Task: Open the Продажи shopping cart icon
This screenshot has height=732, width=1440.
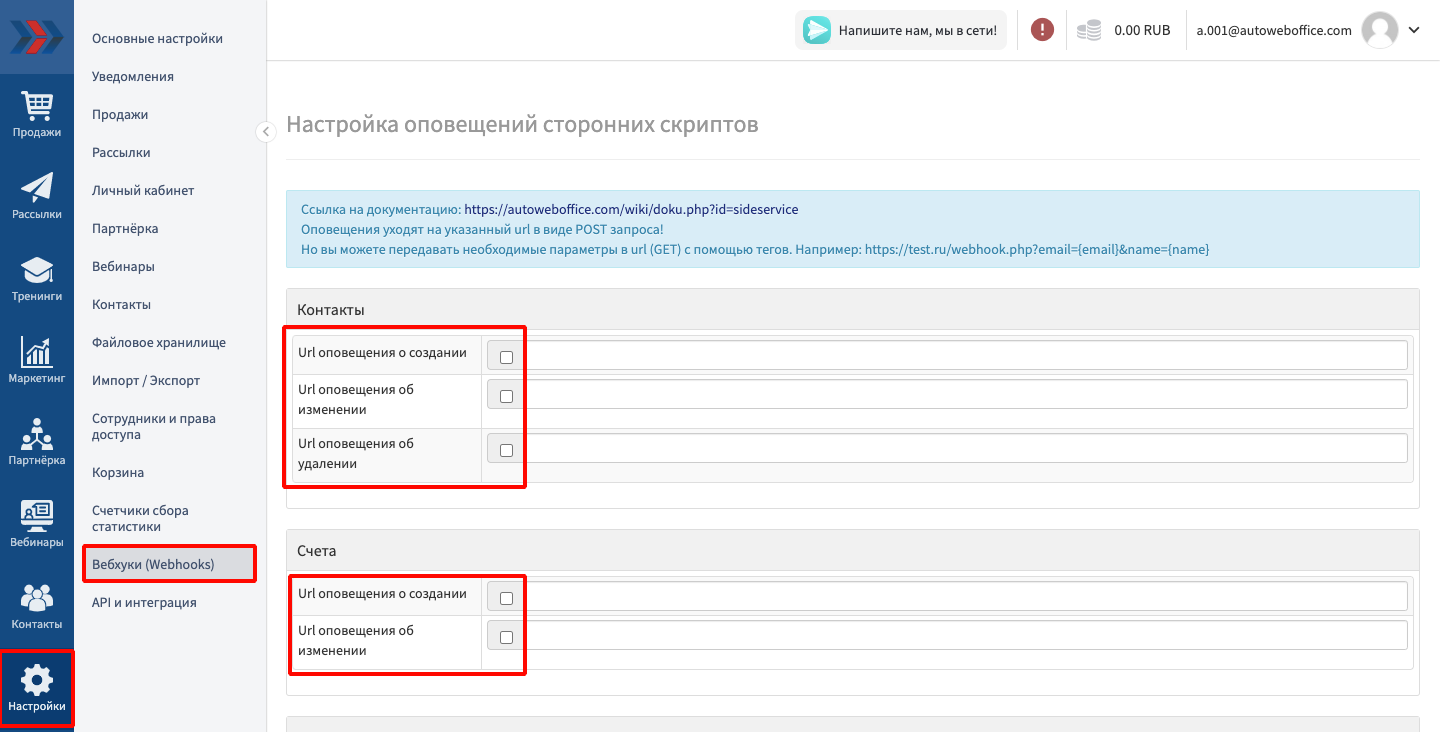Action: pyautogui.click(x=37, y=106)
